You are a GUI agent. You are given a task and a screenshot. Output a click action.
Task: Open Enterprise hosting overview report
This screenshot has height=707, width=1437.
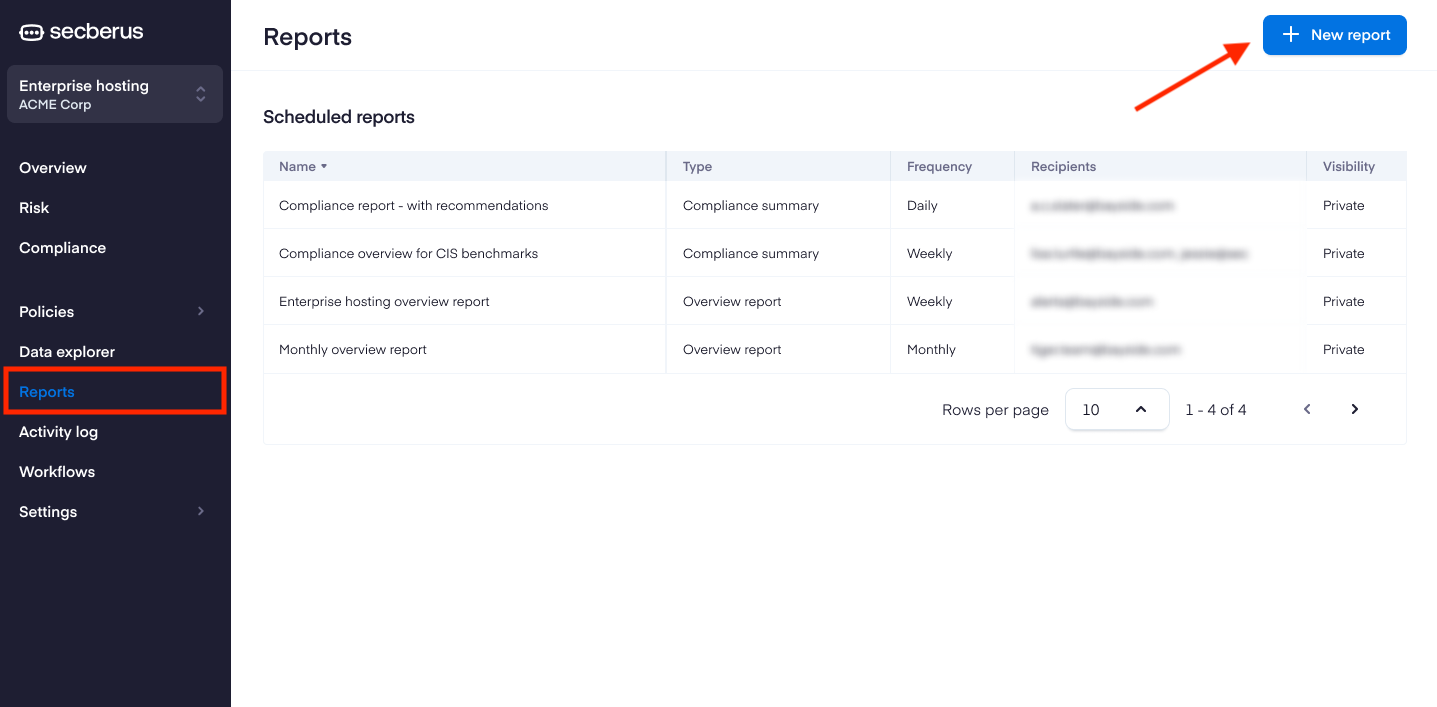coord(384,302)
